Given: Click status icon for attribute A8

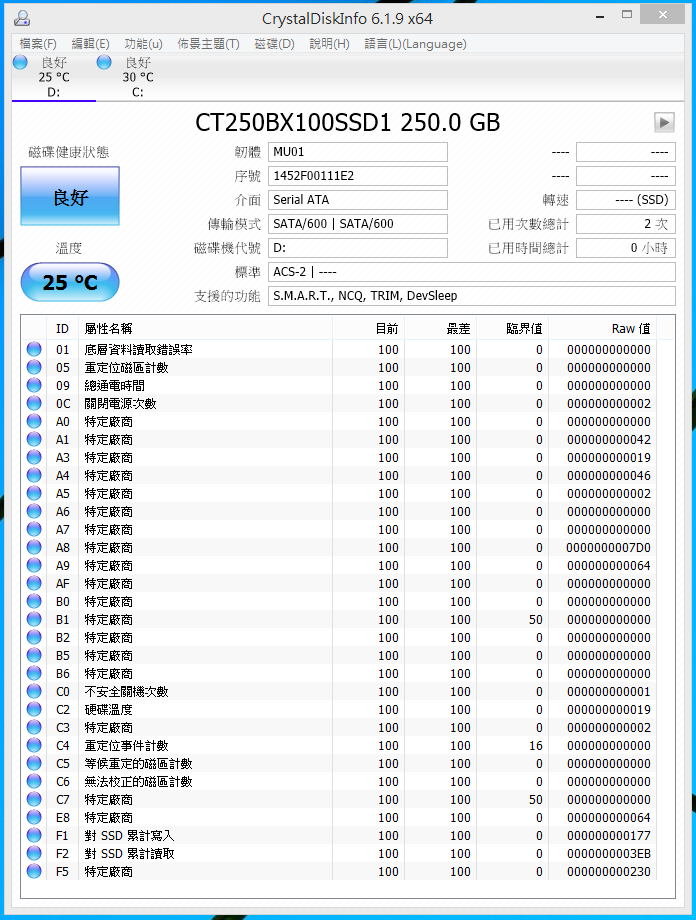Looking at the screenshot, I should pyautogui.click(x=34, y=547).
